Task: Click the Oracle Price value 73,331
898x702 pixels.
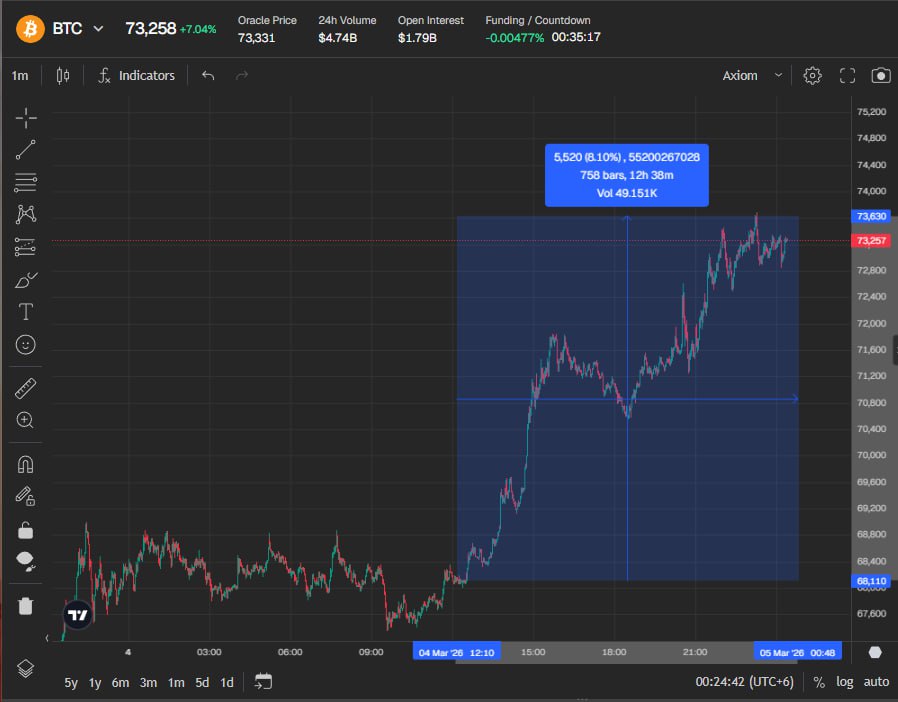Action: tap(257, 38)
